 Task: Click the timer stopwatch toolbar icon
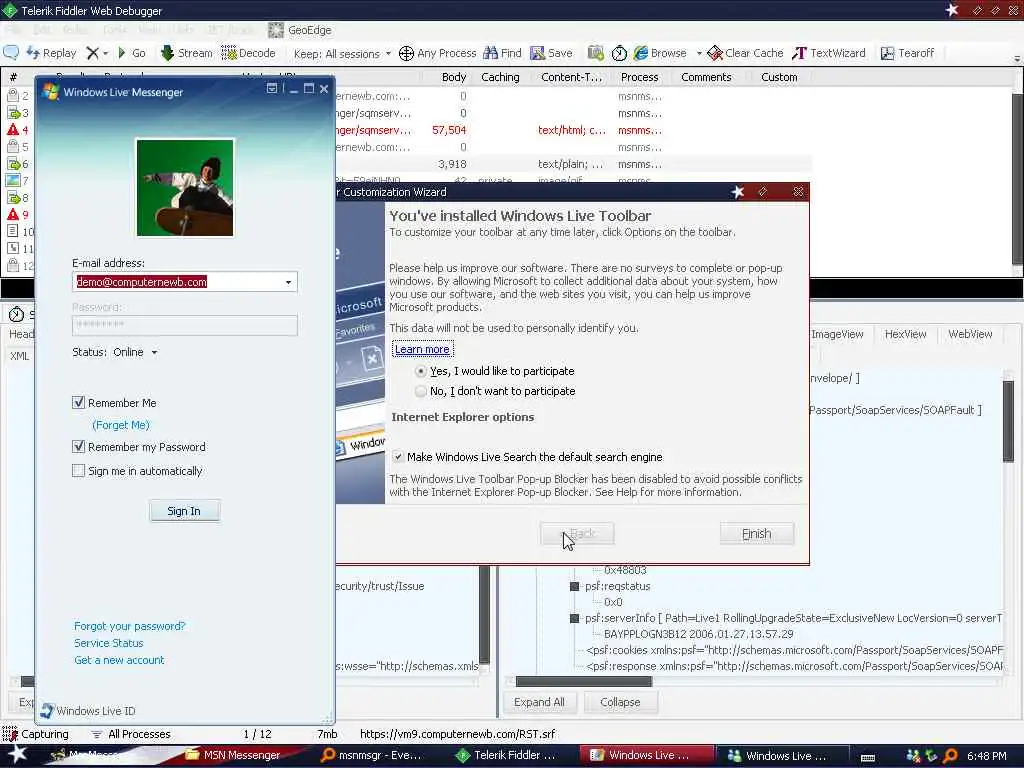click(619, 53)
